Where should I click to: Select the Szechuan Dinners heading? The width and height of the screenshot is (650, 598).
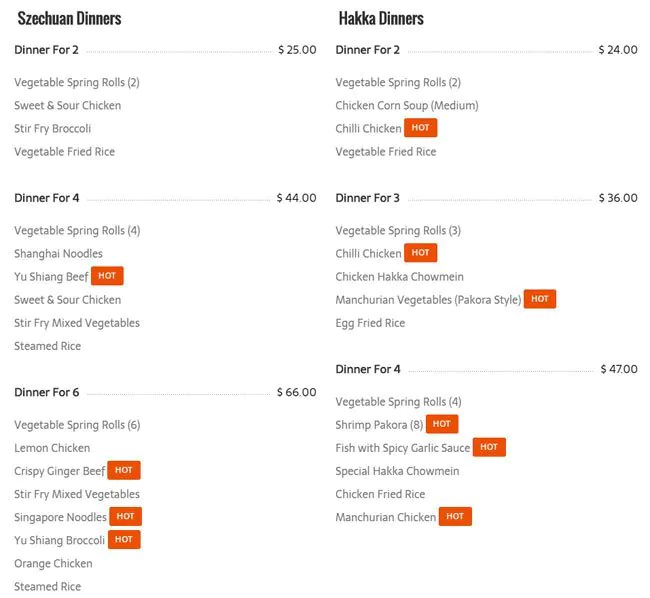[x=70, y=18]
